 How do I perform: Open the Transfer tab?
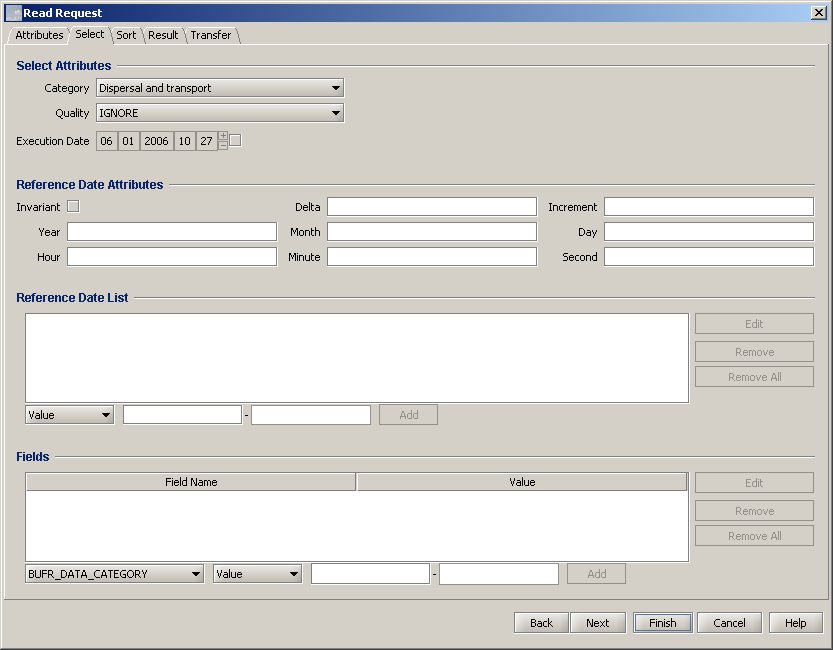[210, 35]
